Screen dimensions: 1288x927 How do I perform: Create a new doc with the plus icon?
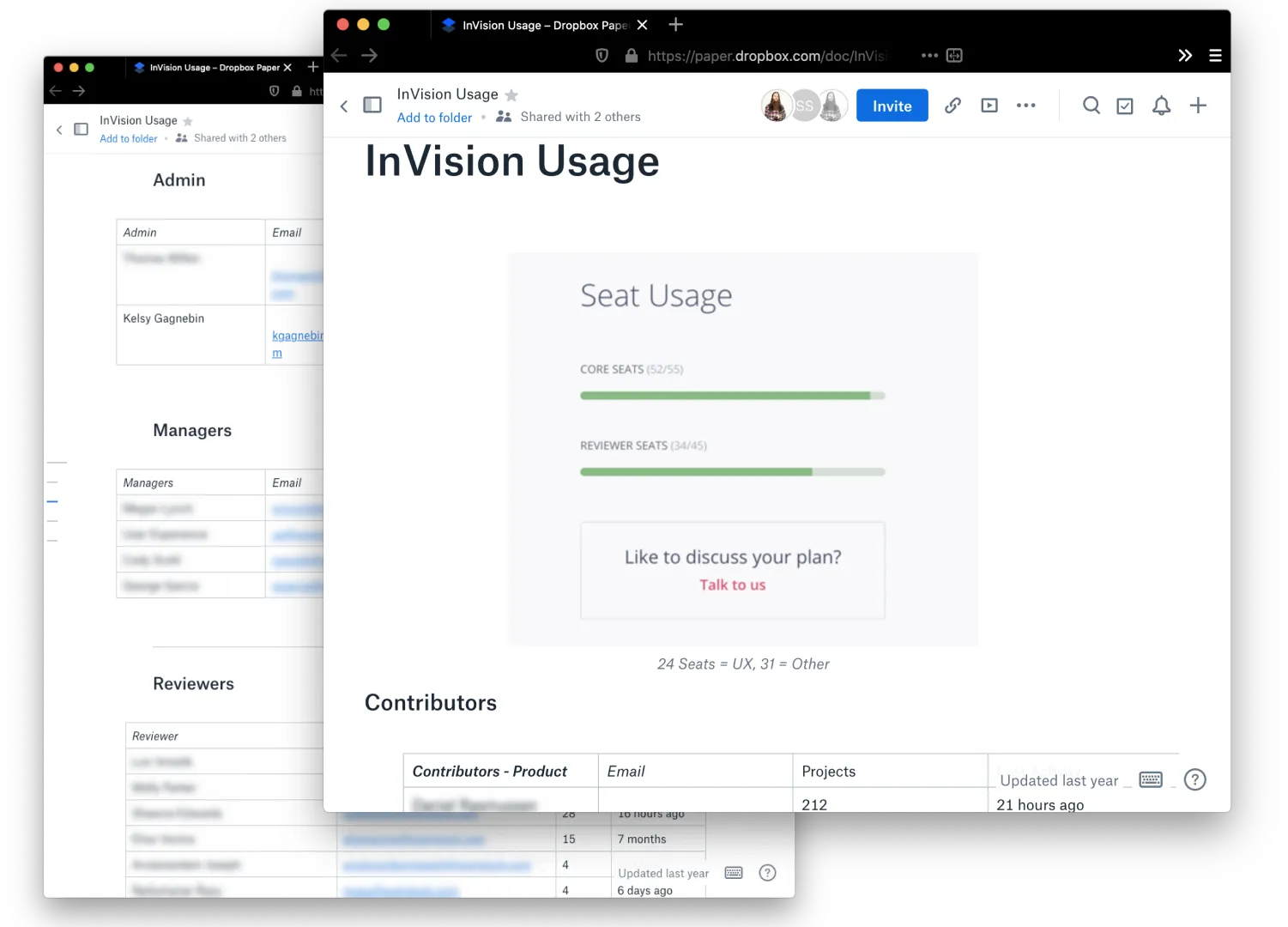click(x=1198, y=105)
